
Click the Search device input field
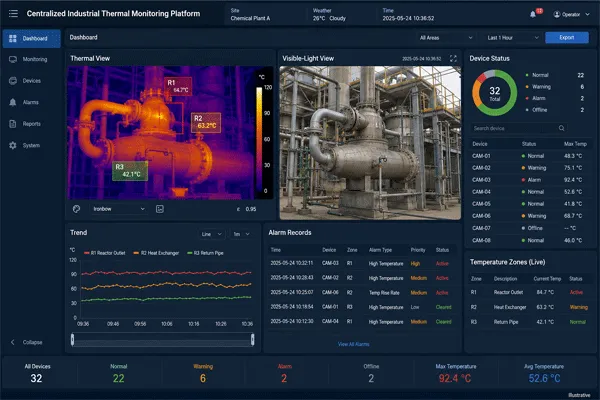click(519, 128)
